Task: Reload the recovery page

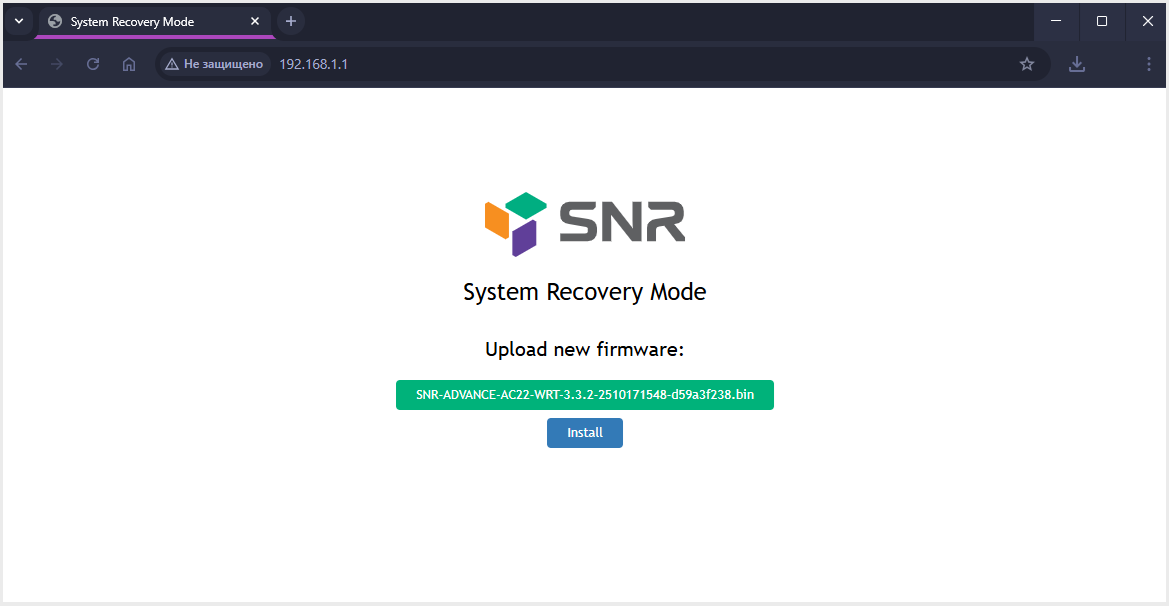Action: [x=93, y=64]
